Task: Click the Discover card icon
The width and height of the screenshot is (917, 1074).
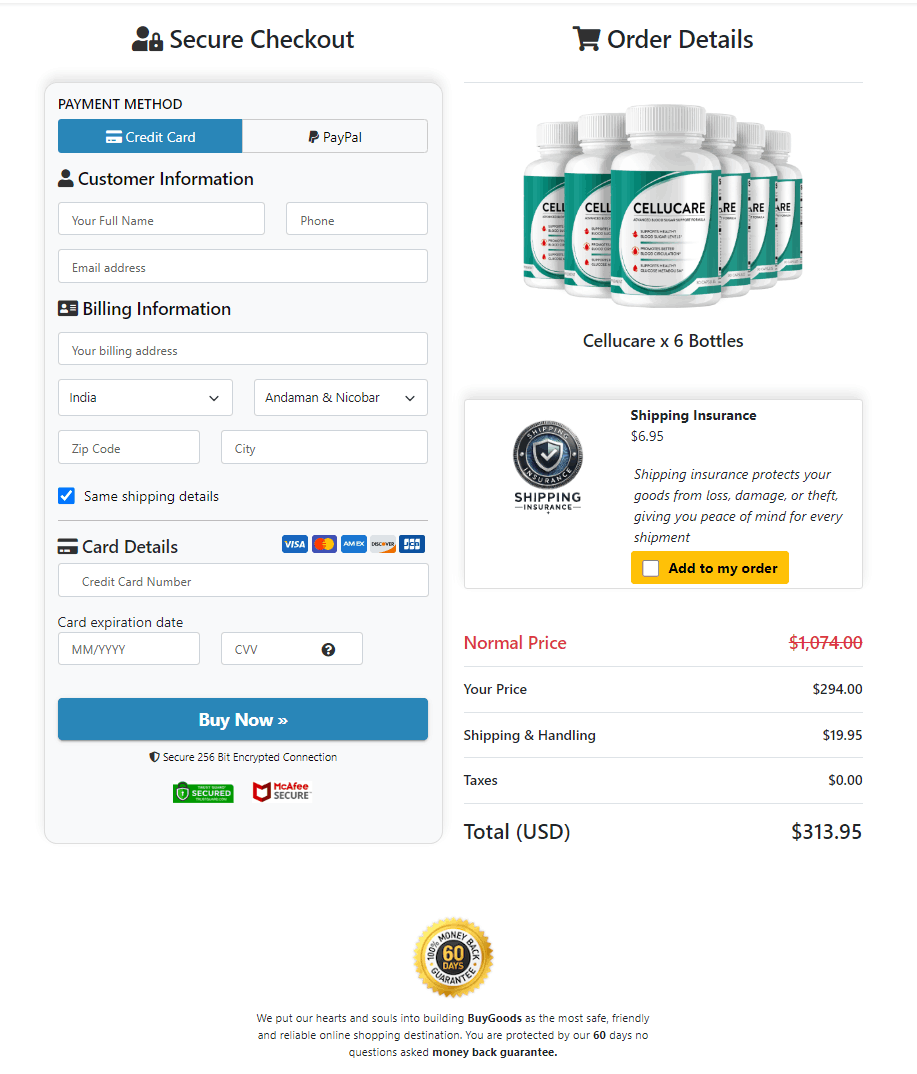Action: [382, 544]
